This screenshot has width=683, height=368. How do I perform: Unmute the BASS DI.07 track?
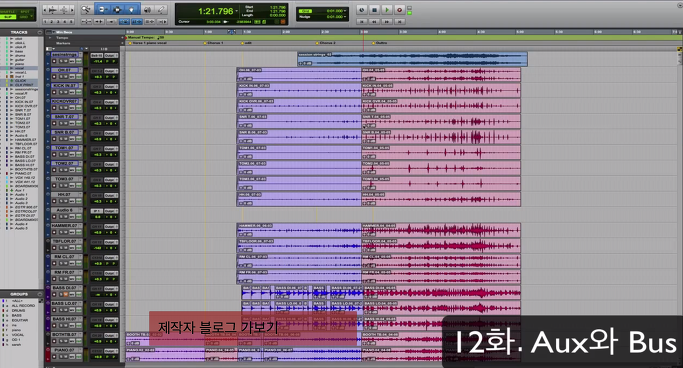67,295
